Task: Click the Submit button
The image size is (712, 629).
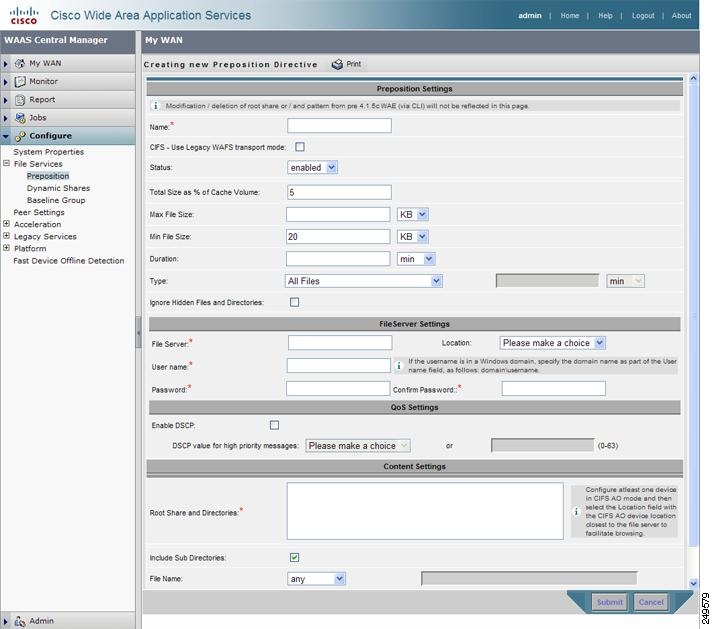Action: pyautogui.click(x=609, y=602)
